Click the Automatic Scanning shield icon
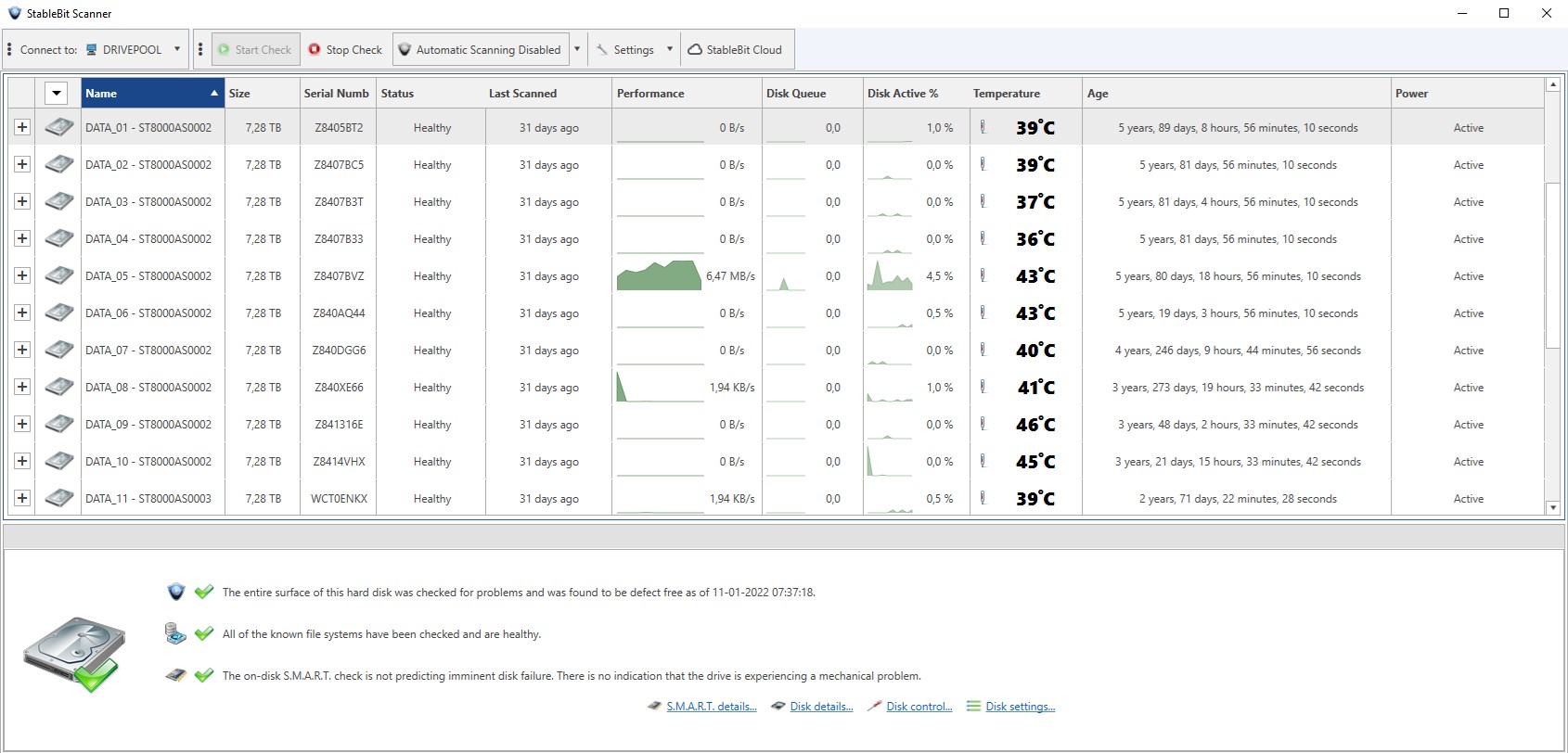This screenshot has width=1568, height=753. click(x=405, y=50)
